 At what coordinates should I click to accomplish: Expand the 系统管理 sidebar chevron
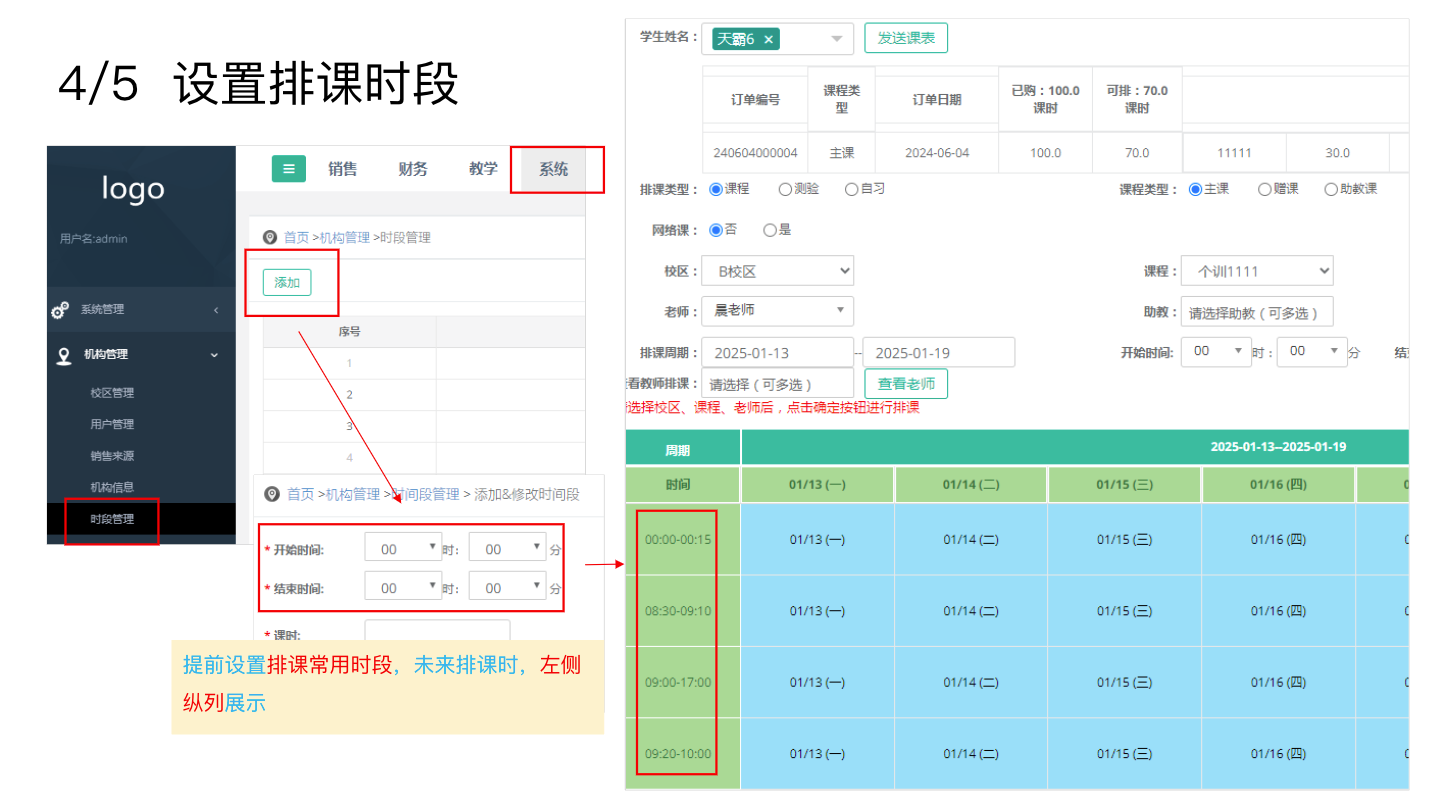click(x=215, y=310)
